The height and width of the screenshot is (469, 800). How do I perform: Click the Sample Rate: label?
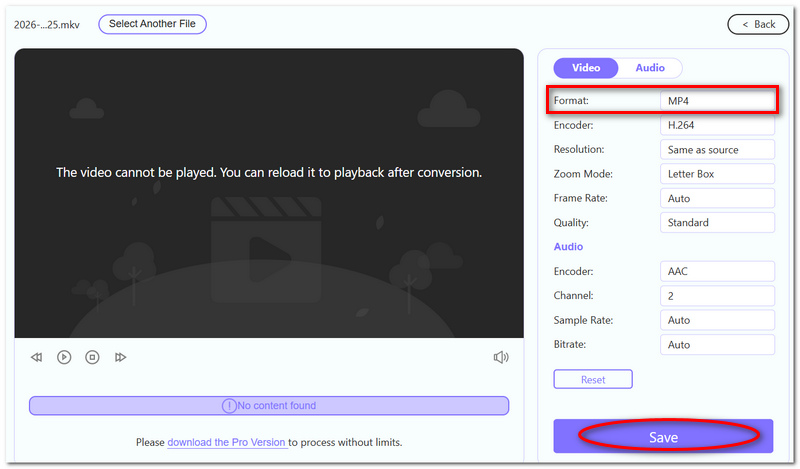pos(583,320)
